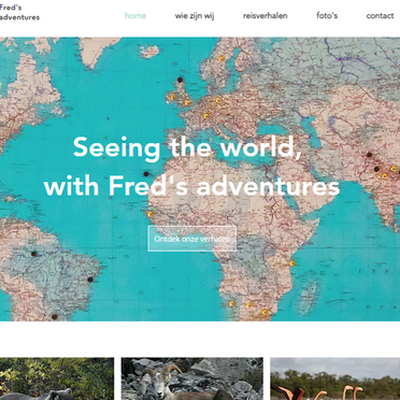Viewport: 400px width, 400px height.
Task: Open the forest animal thumbnail on left
Action: [57, 379]
